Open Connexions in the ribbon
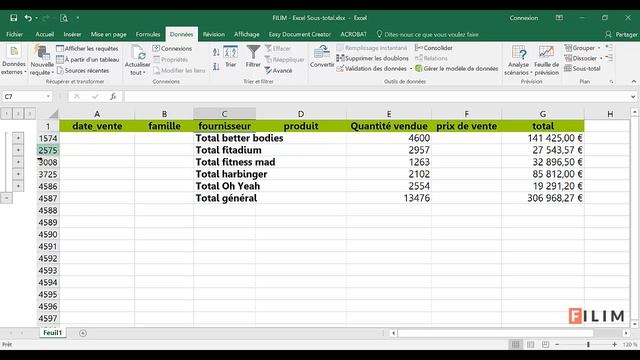 click(x=172, y=48)
